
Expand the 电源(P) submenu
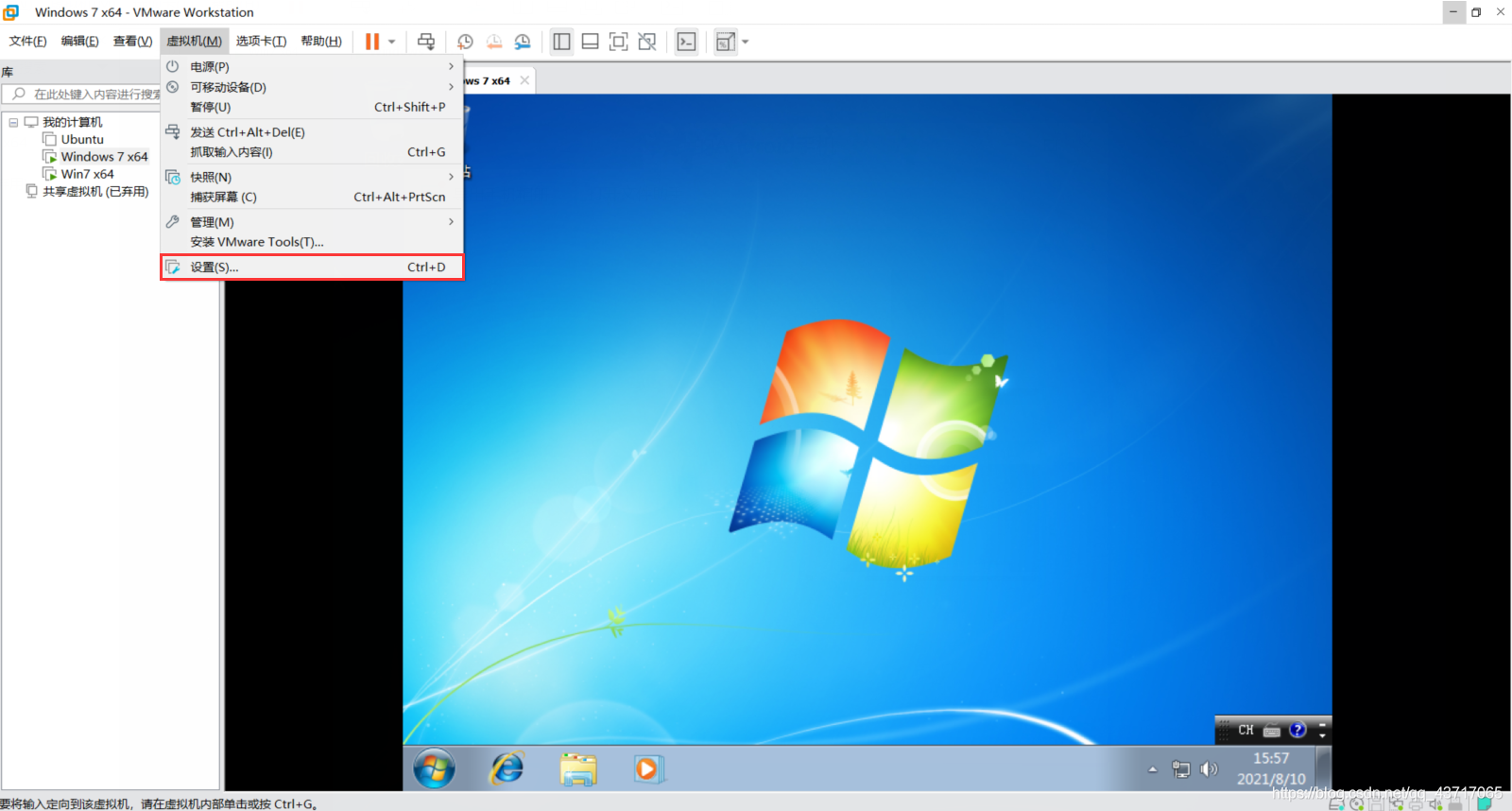click(x=312, y=67)
